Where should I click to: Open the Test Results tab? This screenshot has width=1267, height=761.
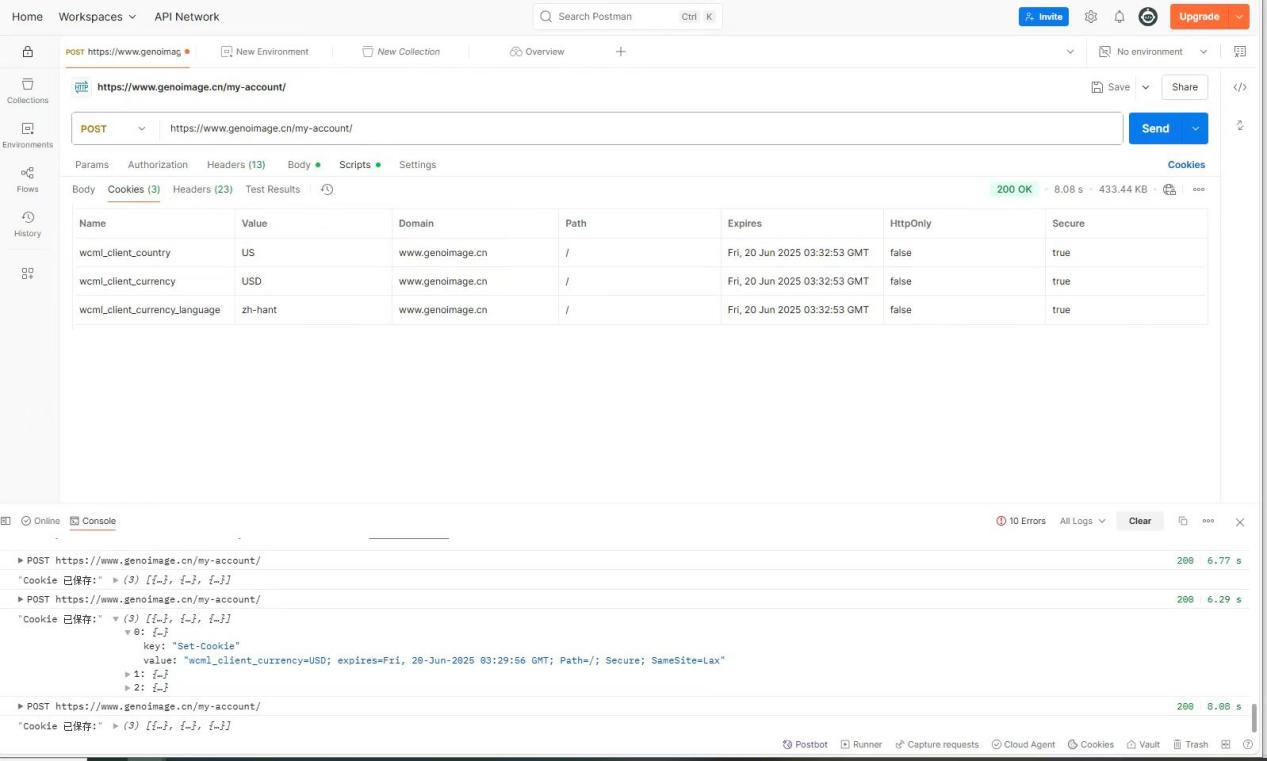click(273, 189)
